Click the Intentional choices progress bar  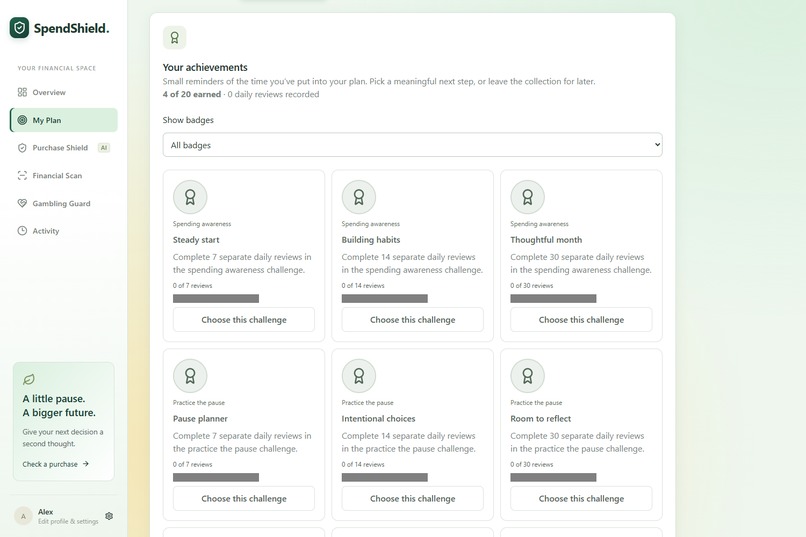pyautogui.click(x=384, y=477)
